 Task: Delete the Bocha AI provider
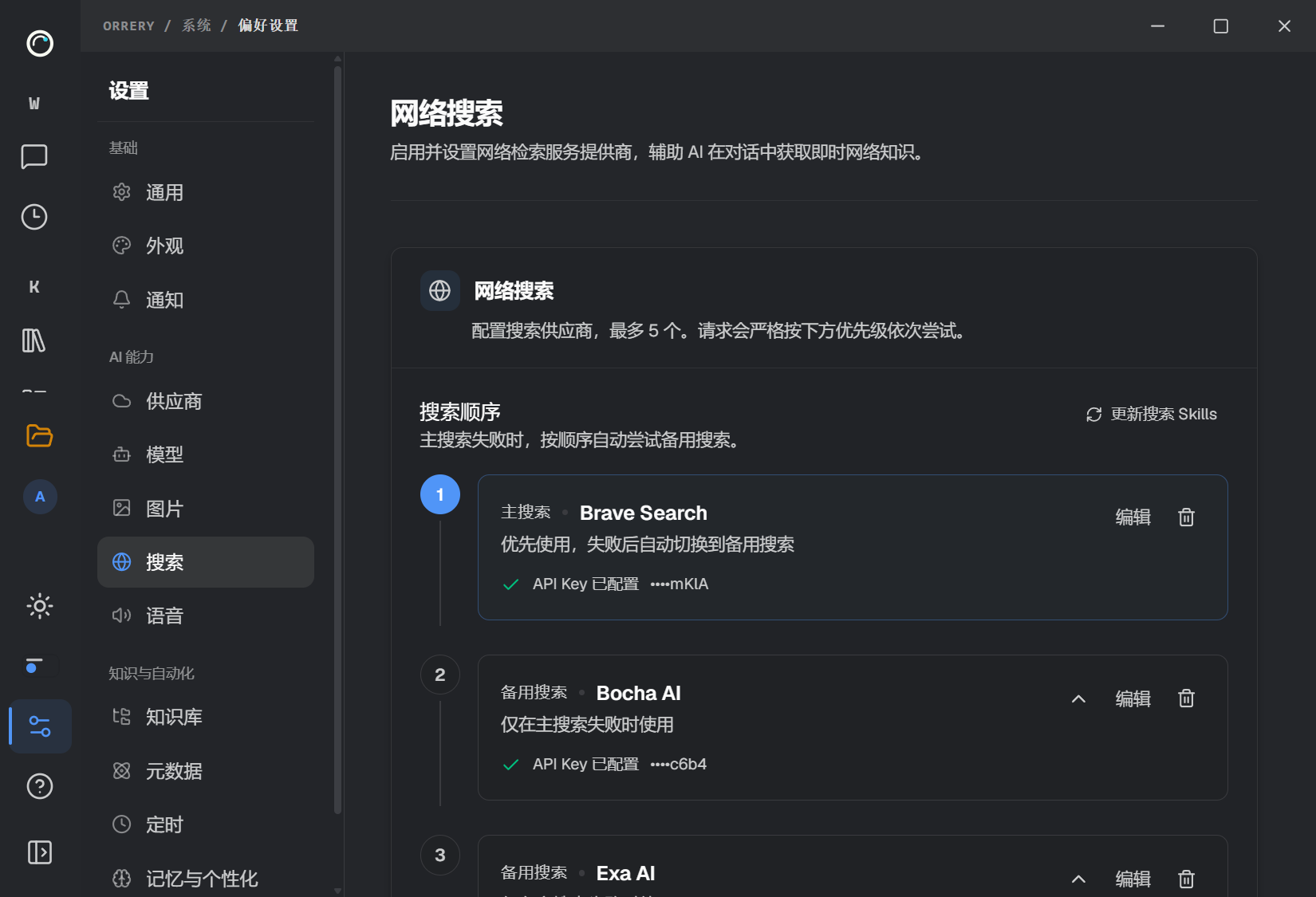[1186, 698]
